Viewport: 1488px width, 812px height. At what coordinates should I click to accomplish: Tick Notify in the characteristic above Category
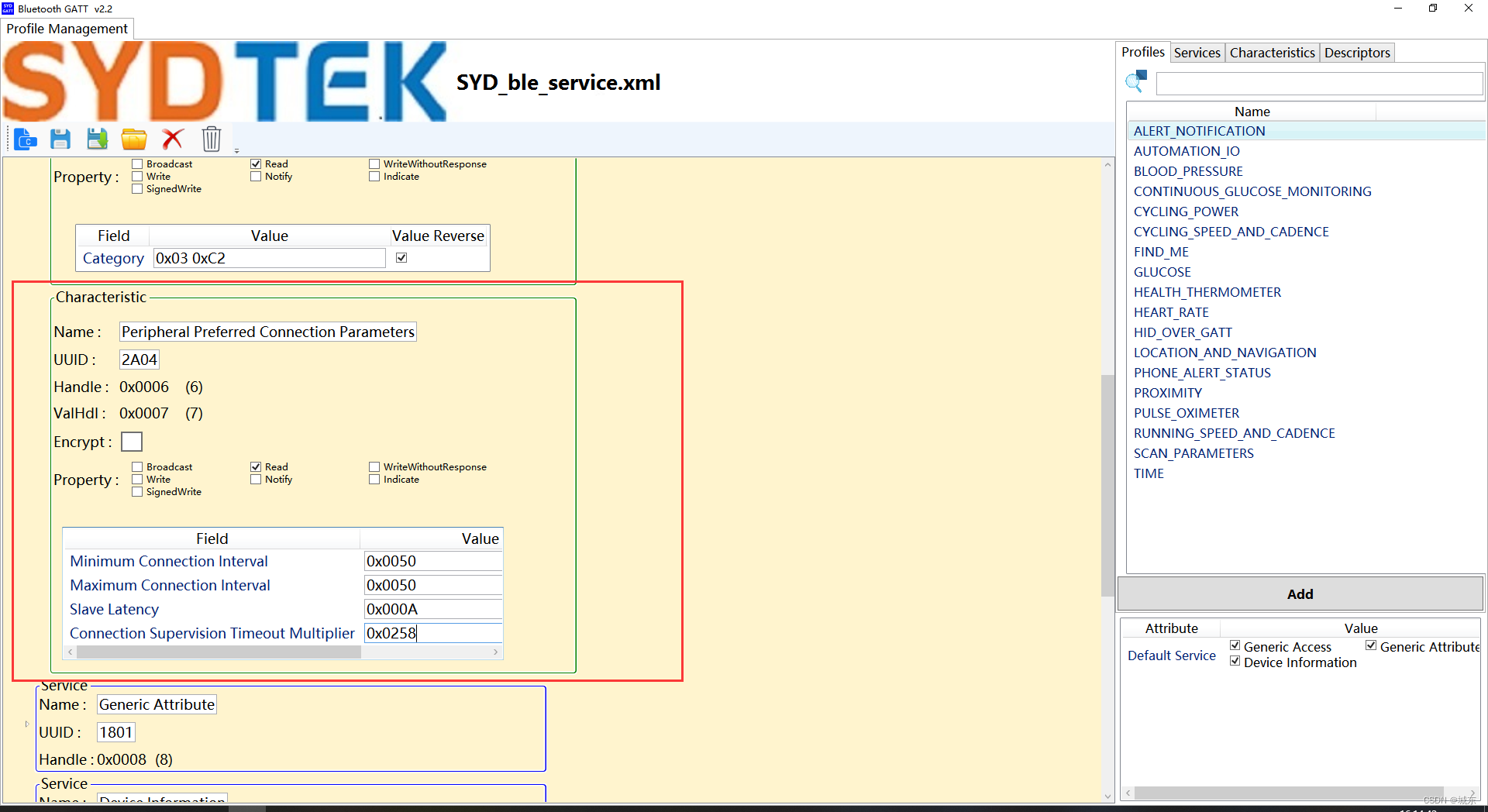click(x=256, y=177)
